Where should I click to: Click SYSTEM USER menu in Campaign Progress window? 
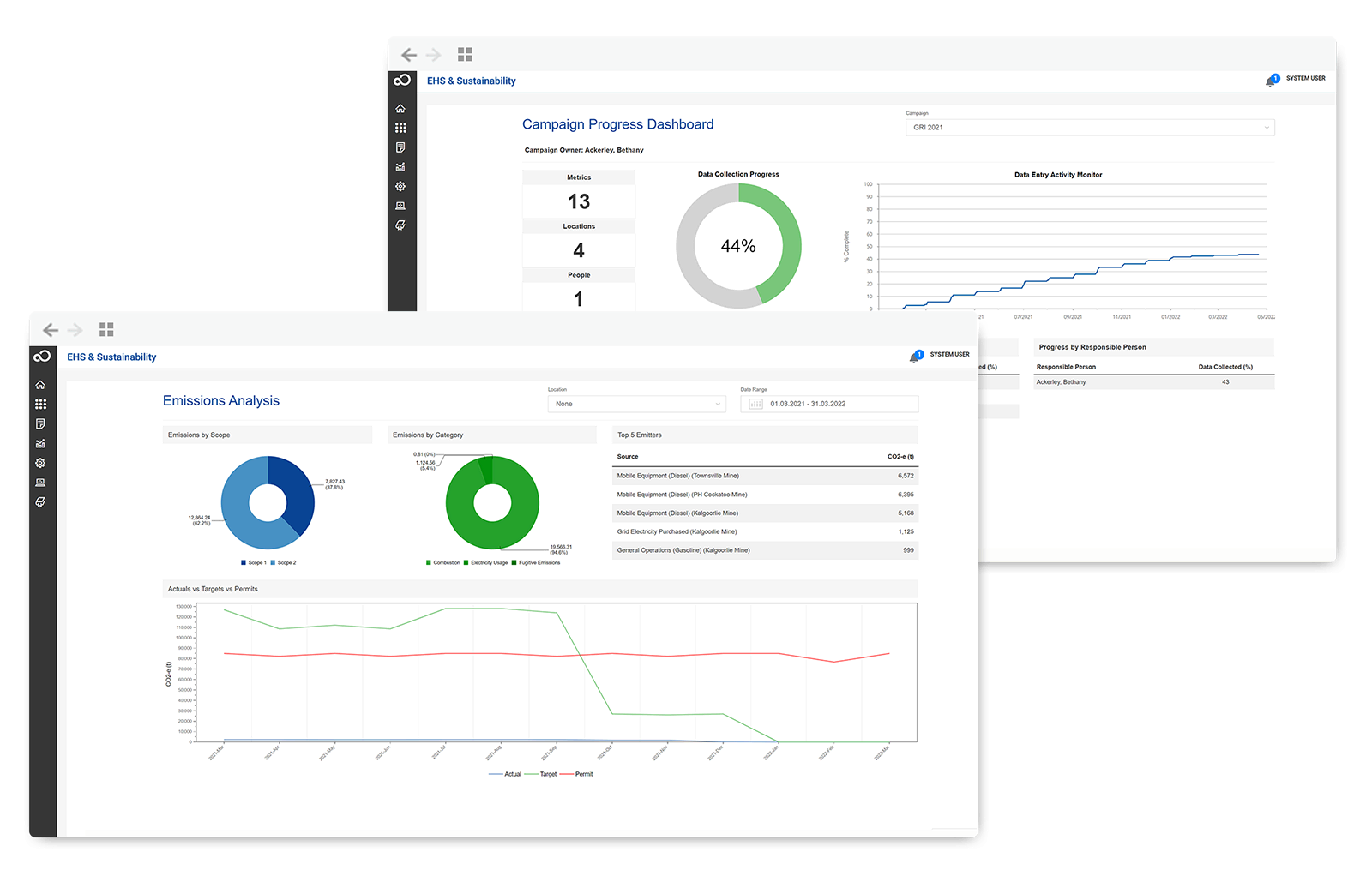1305,79
